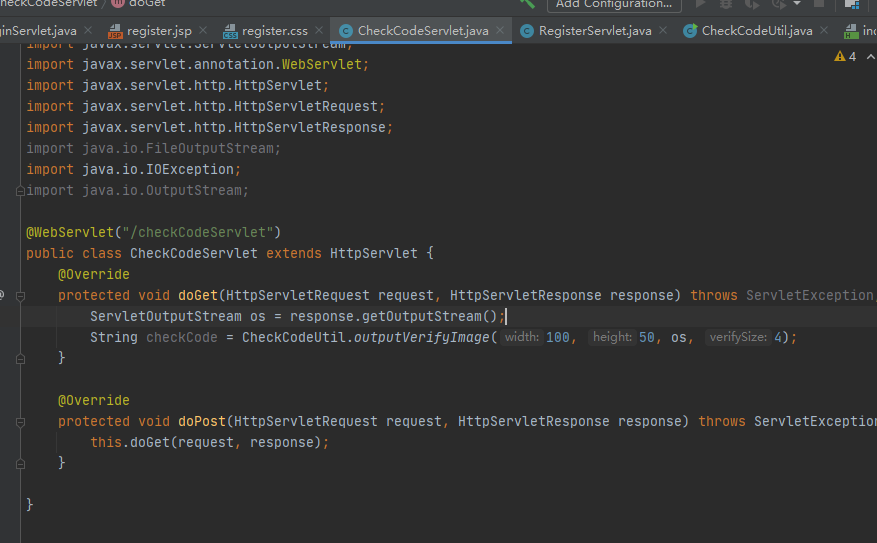Open Project Structure icon in toolbar
Image resolution: width=877 pixels, height=543 pixels.
851,4
